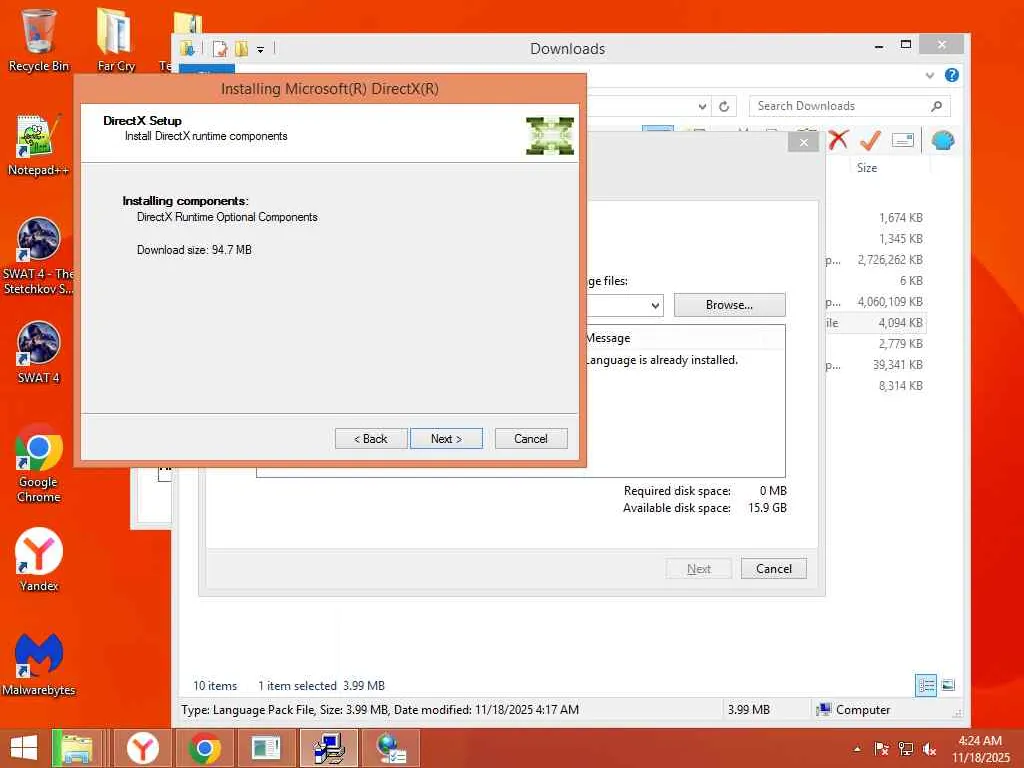1024x768 pixels.
Task: Click the Computer entry in status bar
Action: click(x=854, y=710)
